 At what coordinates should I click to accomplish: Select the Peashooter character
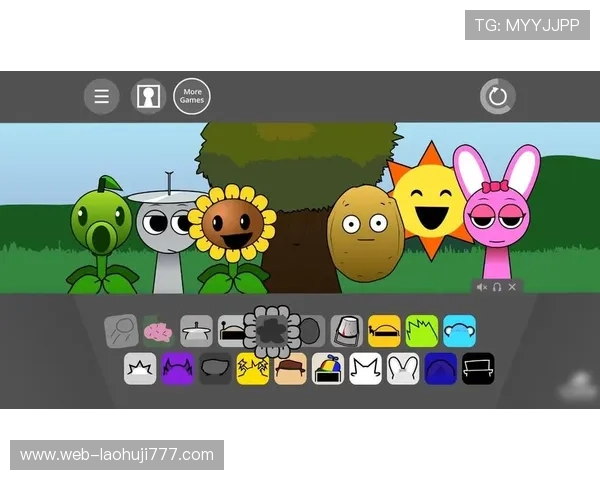click(101, 235)
